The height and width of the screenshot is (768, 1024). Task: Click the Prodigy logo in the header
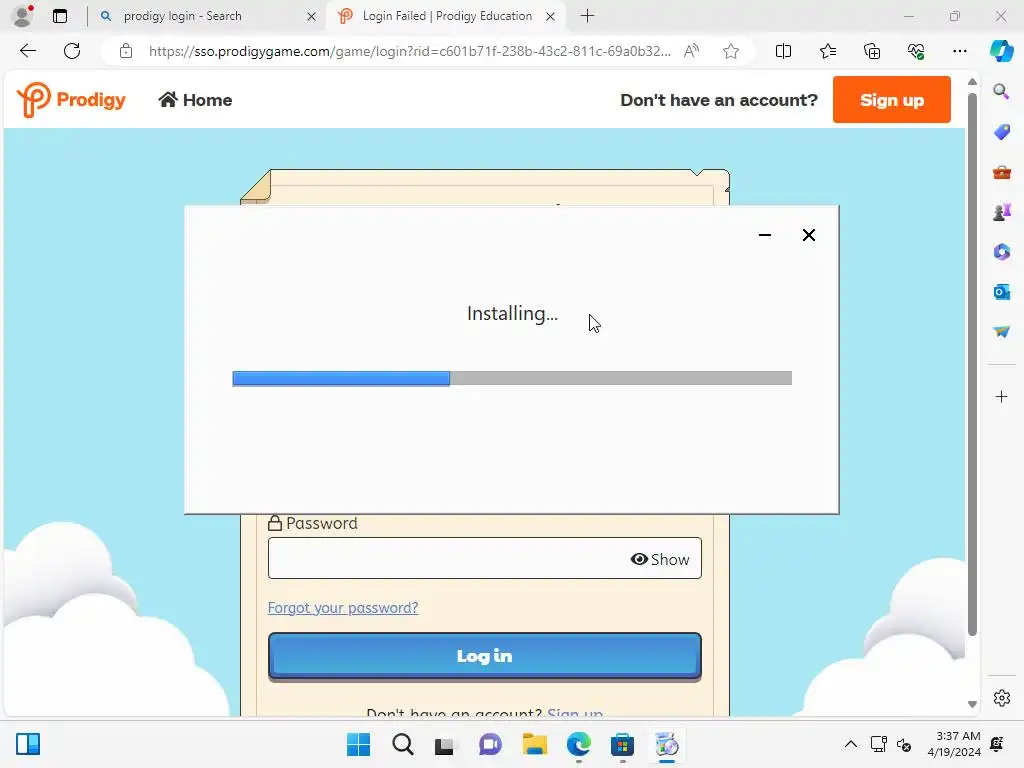[x=71, y=99]
